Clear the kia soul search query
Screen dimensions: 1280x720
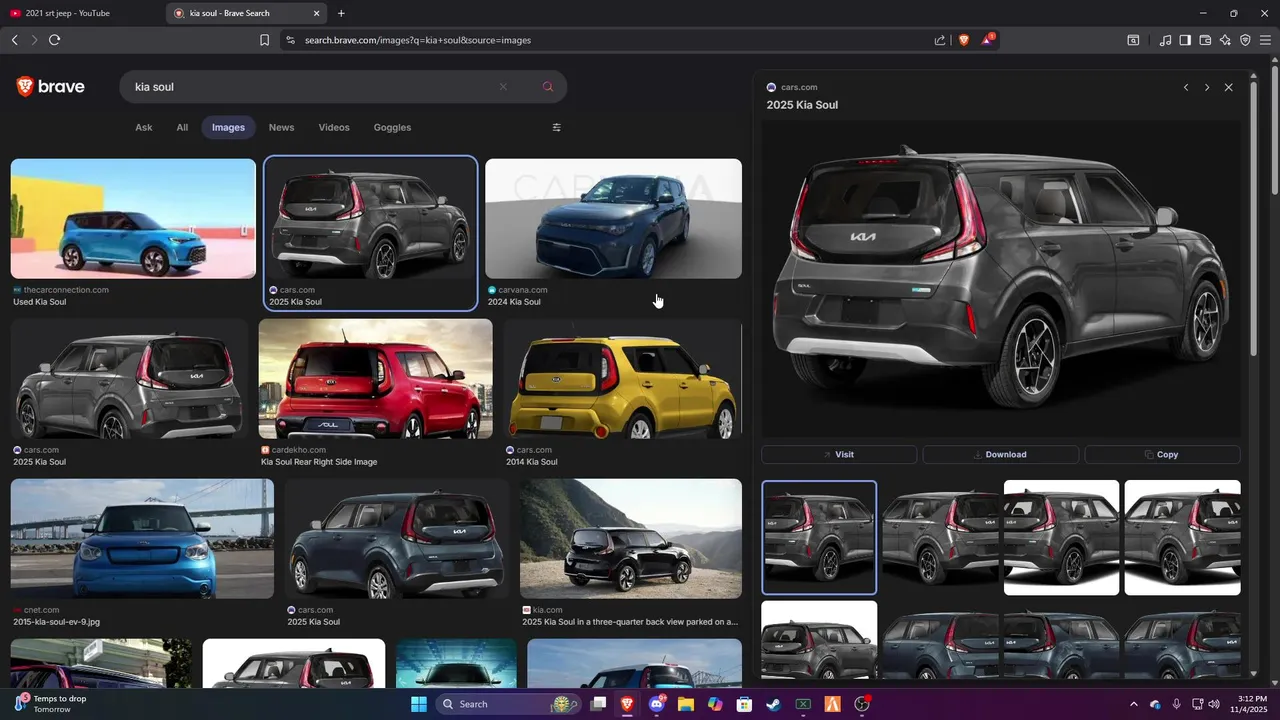point(503,87)
